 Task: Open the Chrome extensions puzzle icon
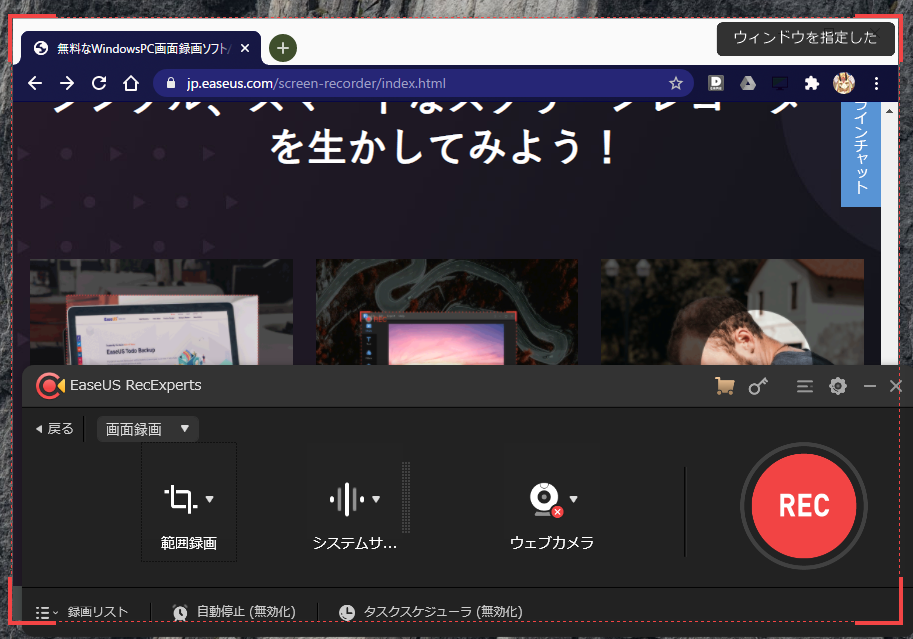(812, 83)
